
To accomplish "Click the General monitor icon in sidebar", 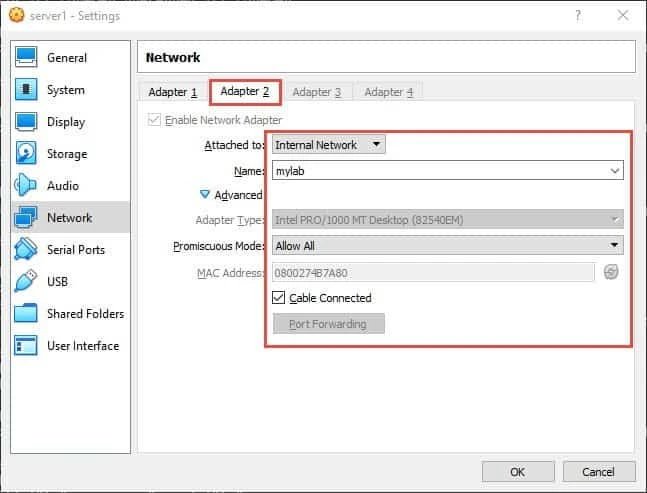I will click(26, 57).
